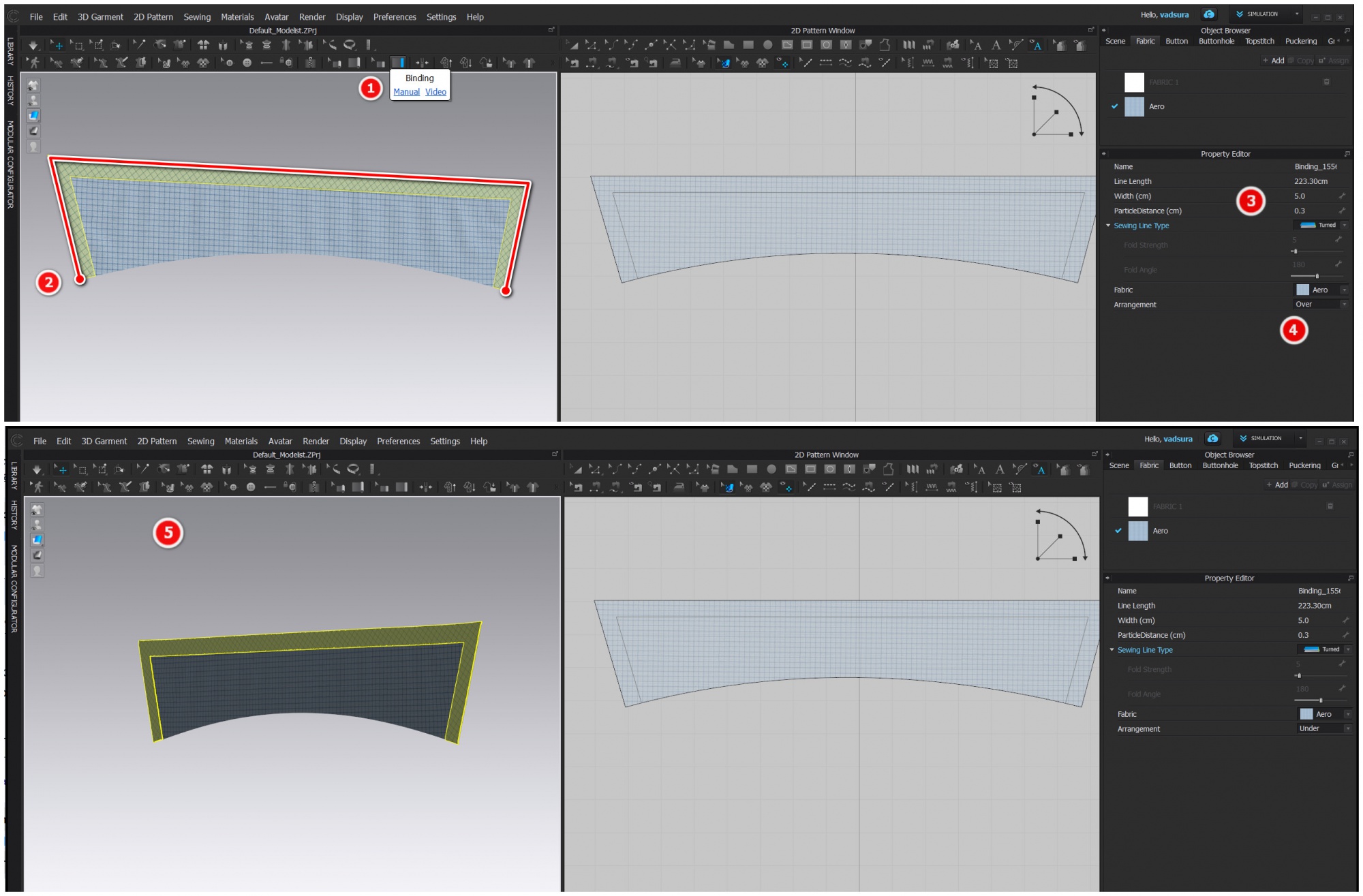Pick the tape Measure icon in upper 3D toolbar
Viewport: 1363px width, 896px height.
click(350, 45)
